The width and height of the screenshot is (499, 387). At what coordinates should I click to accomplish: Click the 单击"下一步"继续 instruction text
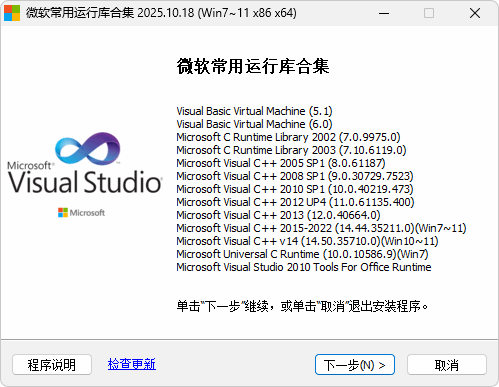tap(302, 306)
